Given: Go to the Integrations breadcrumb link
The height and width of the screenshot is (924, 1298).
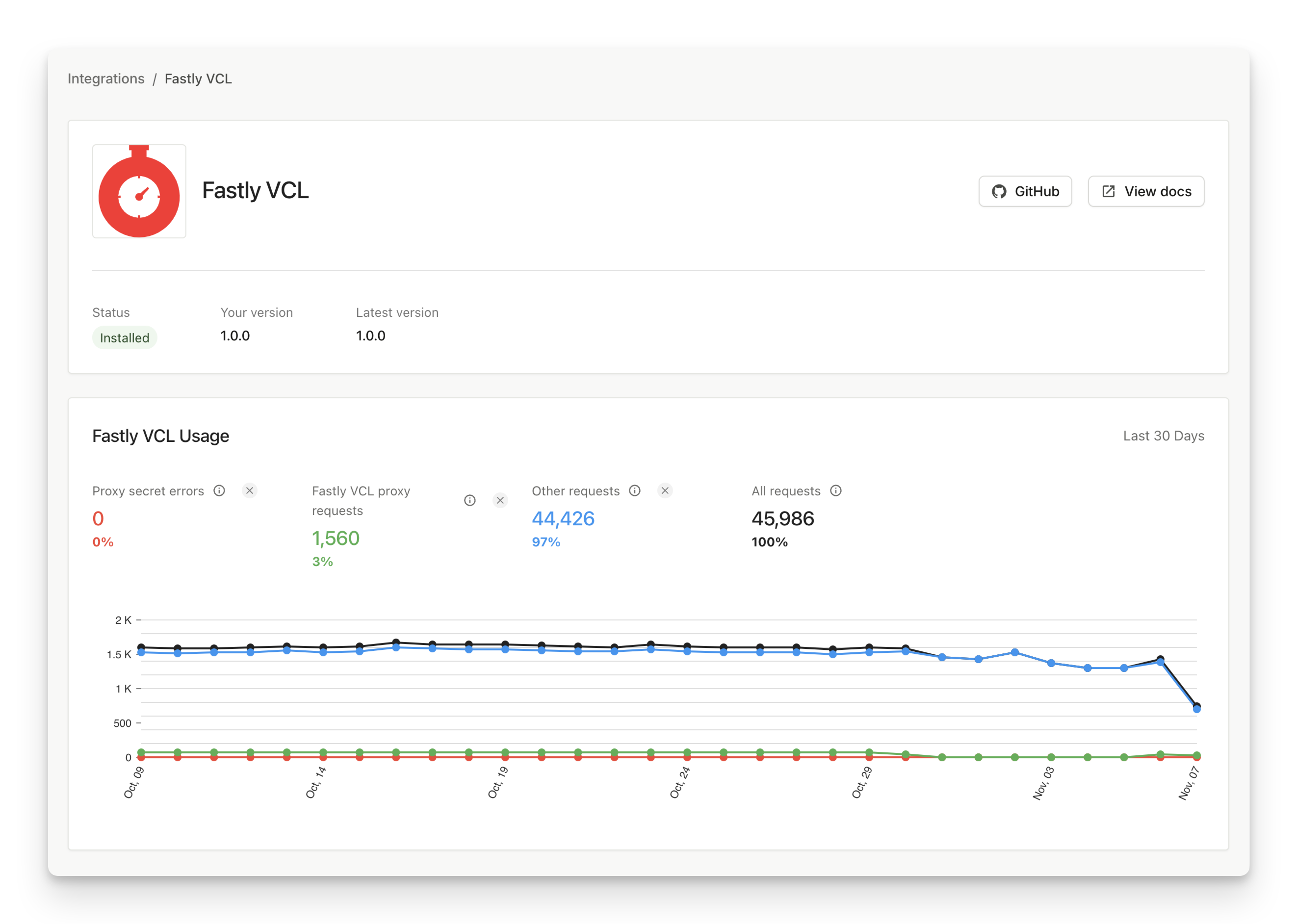Looking at the screenshot, I should [106, 78].
